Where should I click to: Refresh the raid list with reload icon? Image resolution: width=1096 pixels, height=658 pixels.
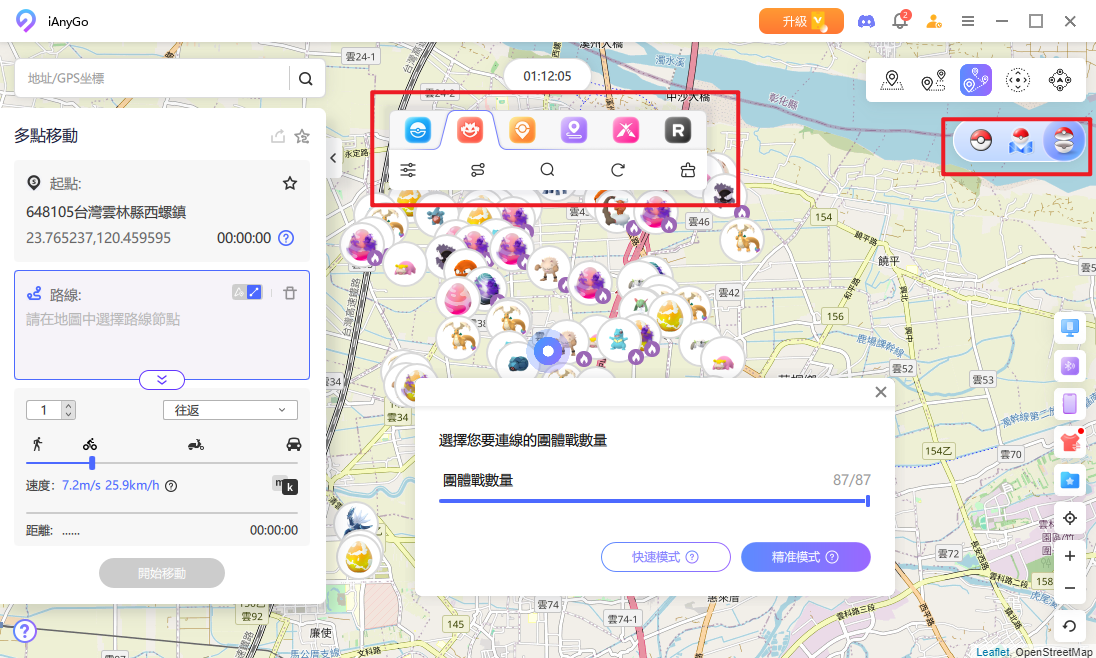point(617,170)
